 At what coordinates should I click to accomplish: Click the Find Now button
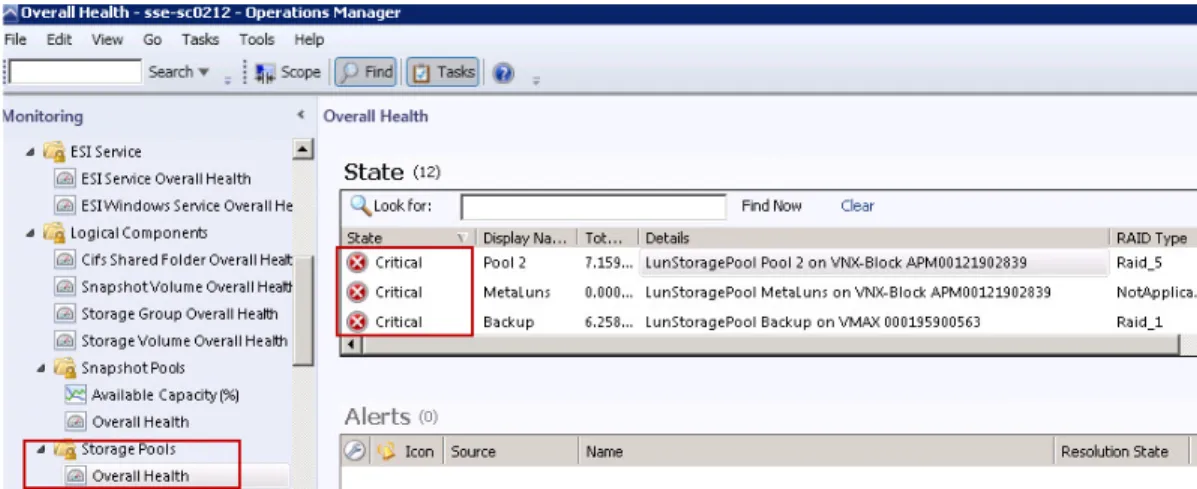(772, 206)
